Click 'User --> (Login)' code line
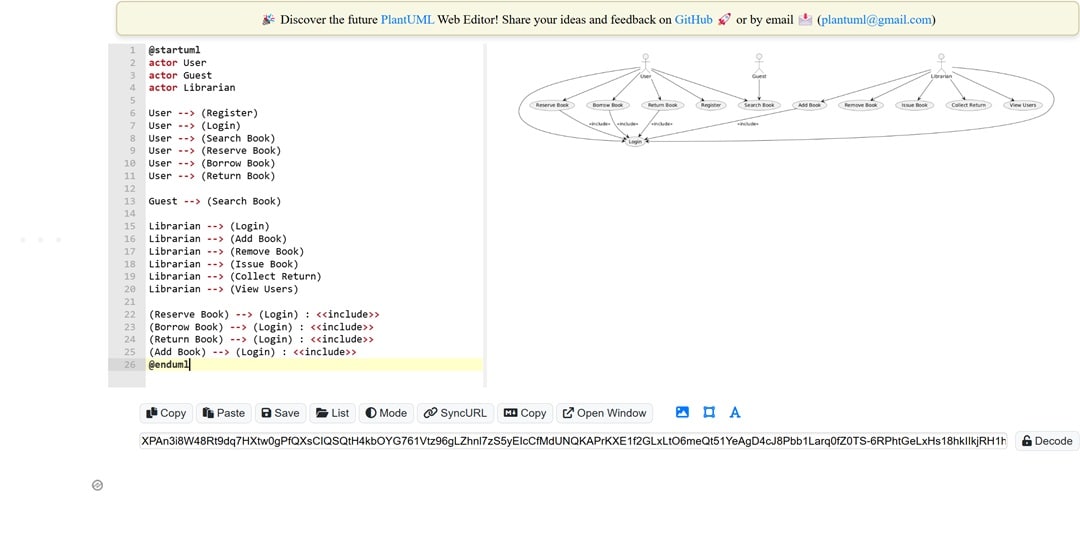This screenshot has width=1080, height=543. click(x=194, y=125)
